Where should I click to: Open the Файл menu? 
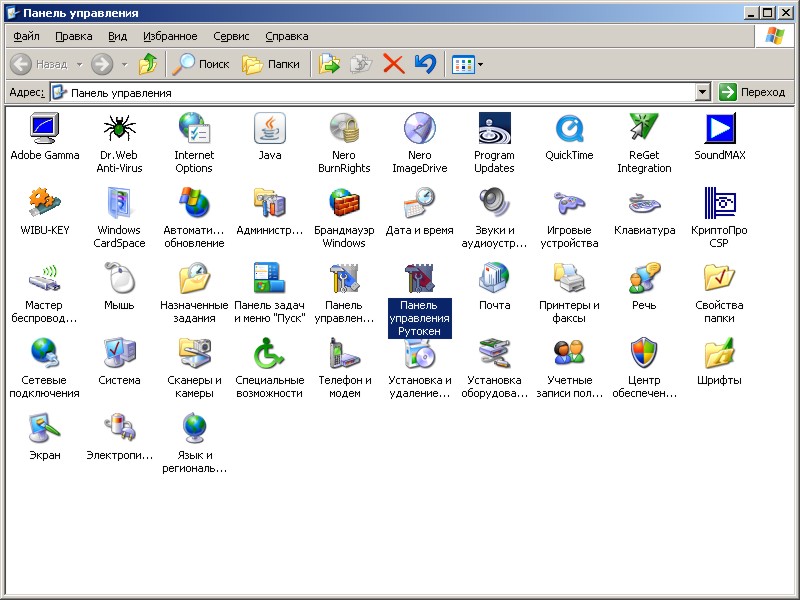27,36
